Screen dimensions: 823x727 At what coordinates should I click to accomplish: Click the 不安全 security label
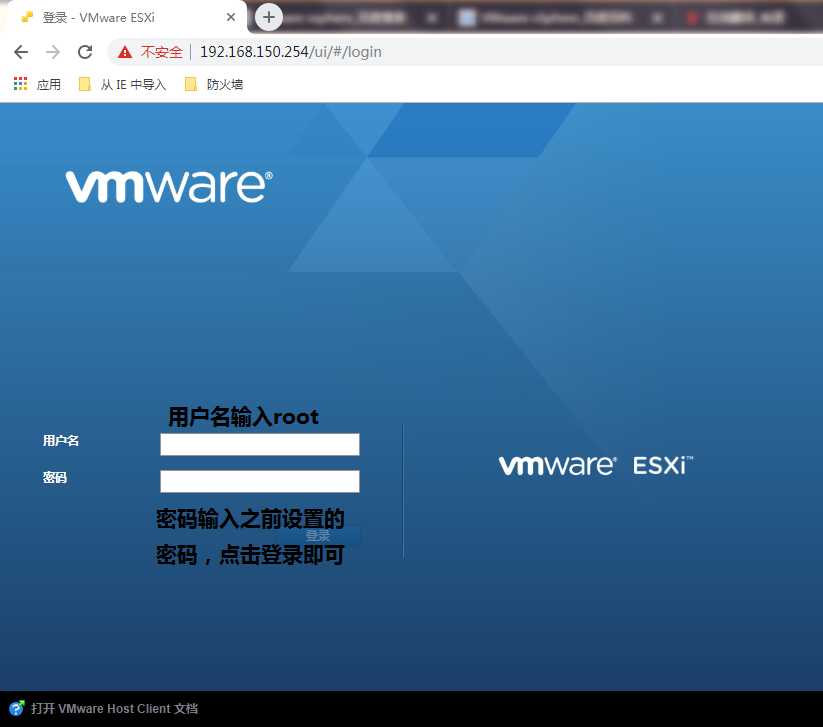(x=162, y=52)
